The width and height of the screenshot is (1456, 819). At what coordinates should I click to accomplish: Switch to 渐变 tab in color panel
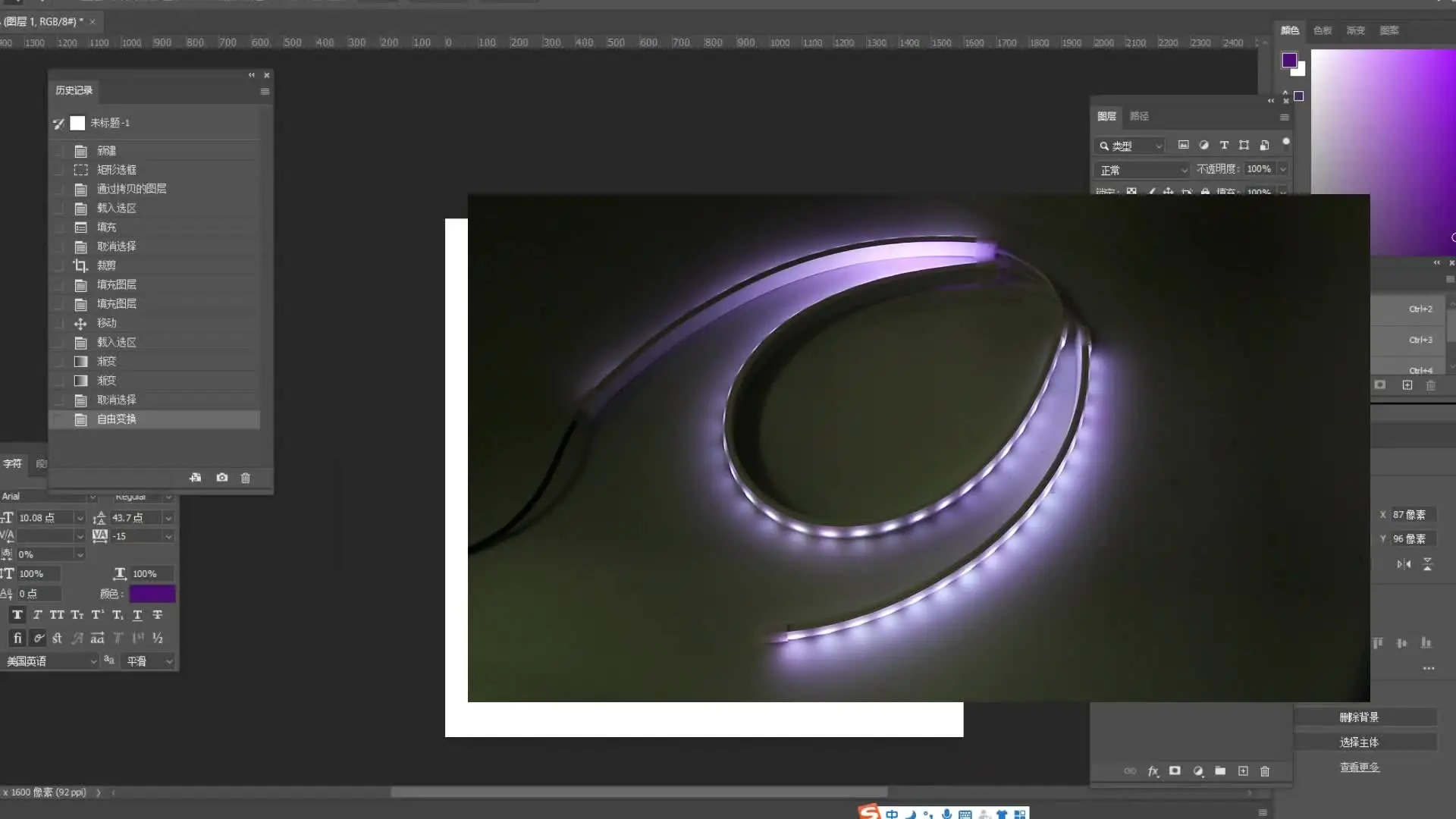pos(1355,30)
